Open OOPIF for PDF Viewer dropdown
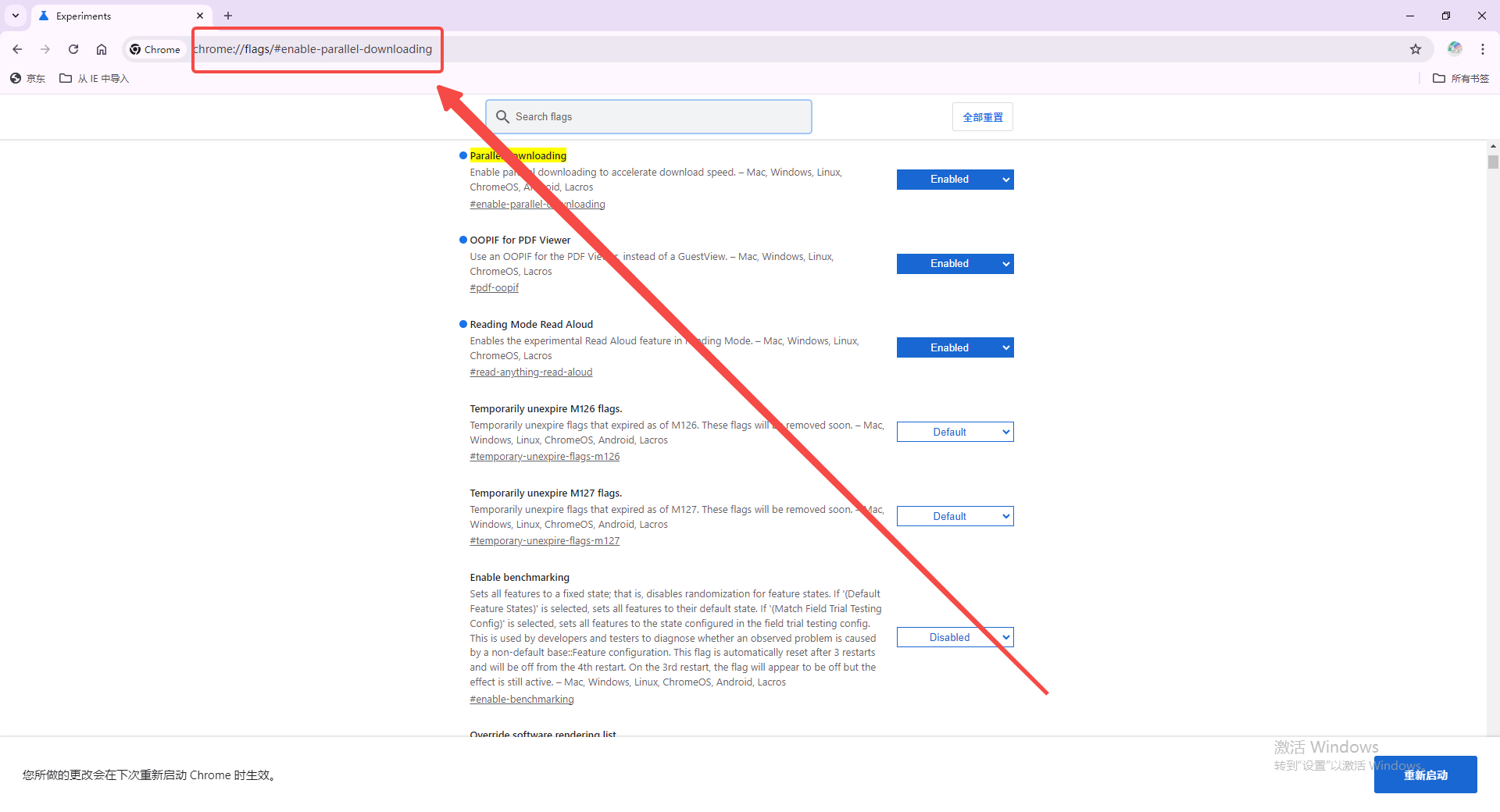 tap(955, 264)
